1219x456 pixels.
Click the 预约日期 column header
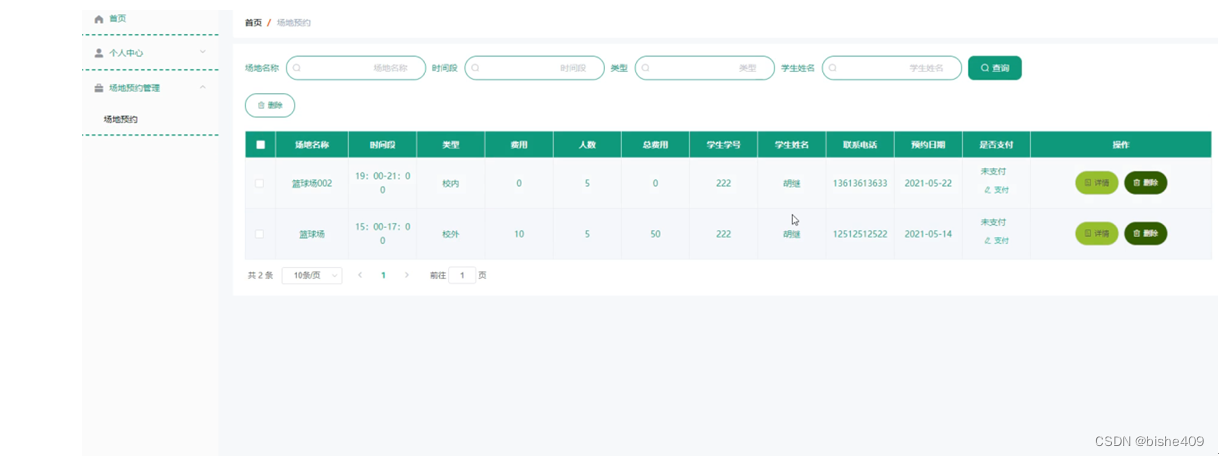[x=928, y=145]
